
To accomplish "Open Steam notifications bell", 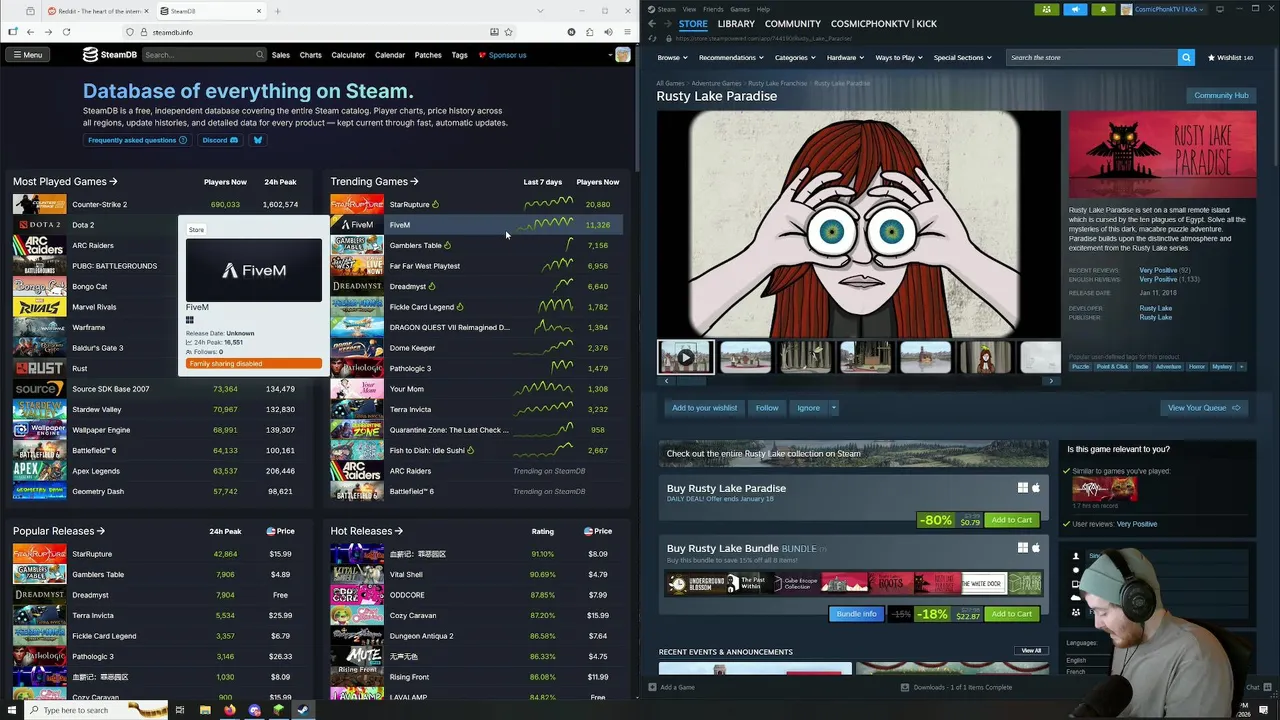I will (x=1103, y=9).
